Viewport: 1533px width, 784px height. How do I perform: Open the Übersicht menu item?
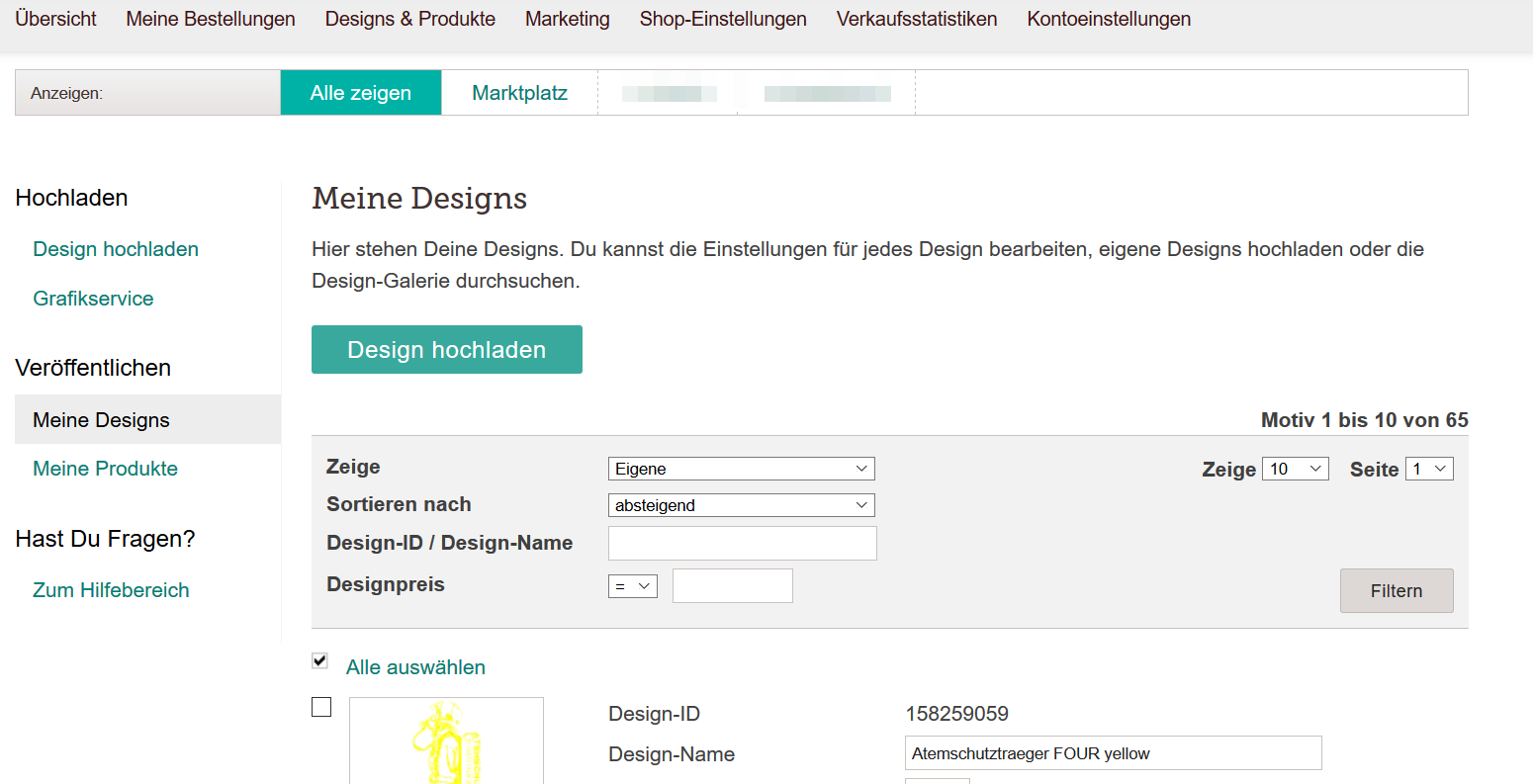click(56, 19)
